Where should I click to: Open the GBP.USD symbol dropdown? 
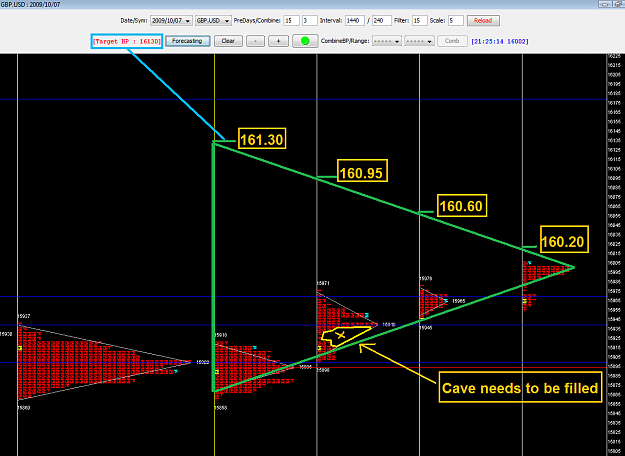[x=213, y=20]
